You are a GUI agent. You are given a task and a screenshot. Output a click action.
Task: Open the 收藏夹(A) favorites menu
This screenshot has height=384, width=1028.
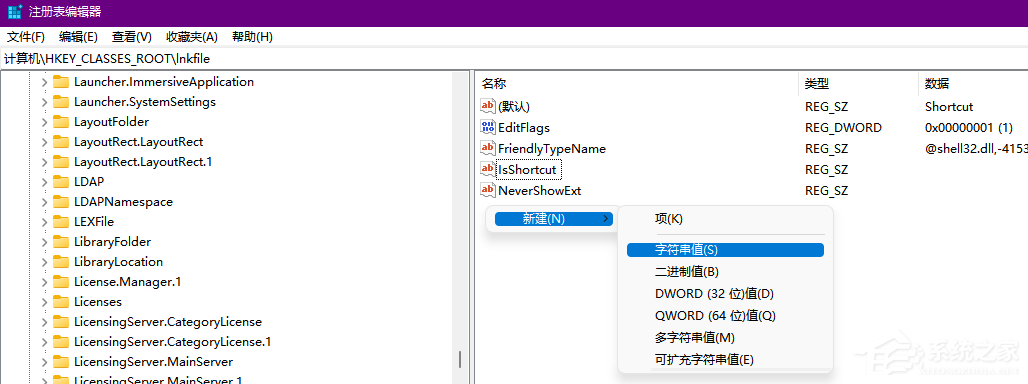pyautogui.click(x=192, y=37)
